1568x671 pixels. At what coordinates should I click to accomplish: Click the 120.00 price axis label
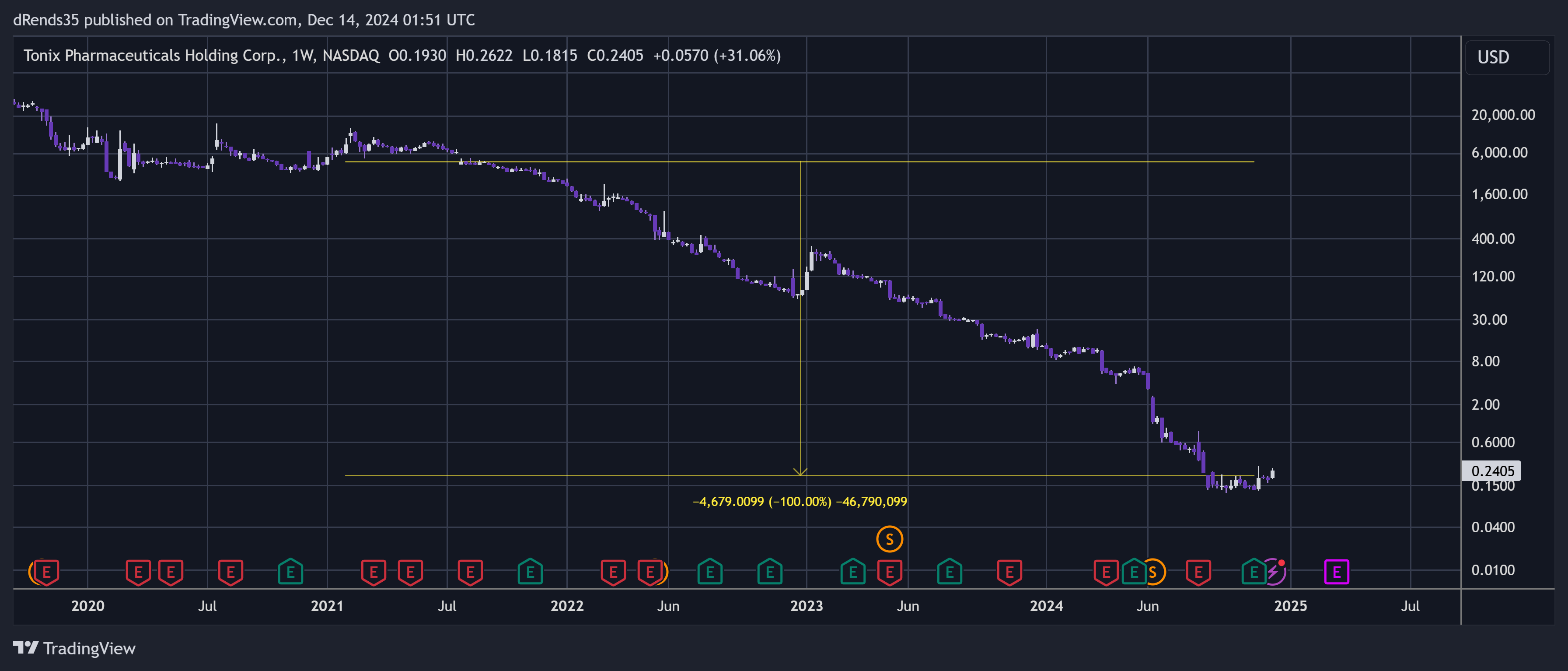tap(1493, 277)
